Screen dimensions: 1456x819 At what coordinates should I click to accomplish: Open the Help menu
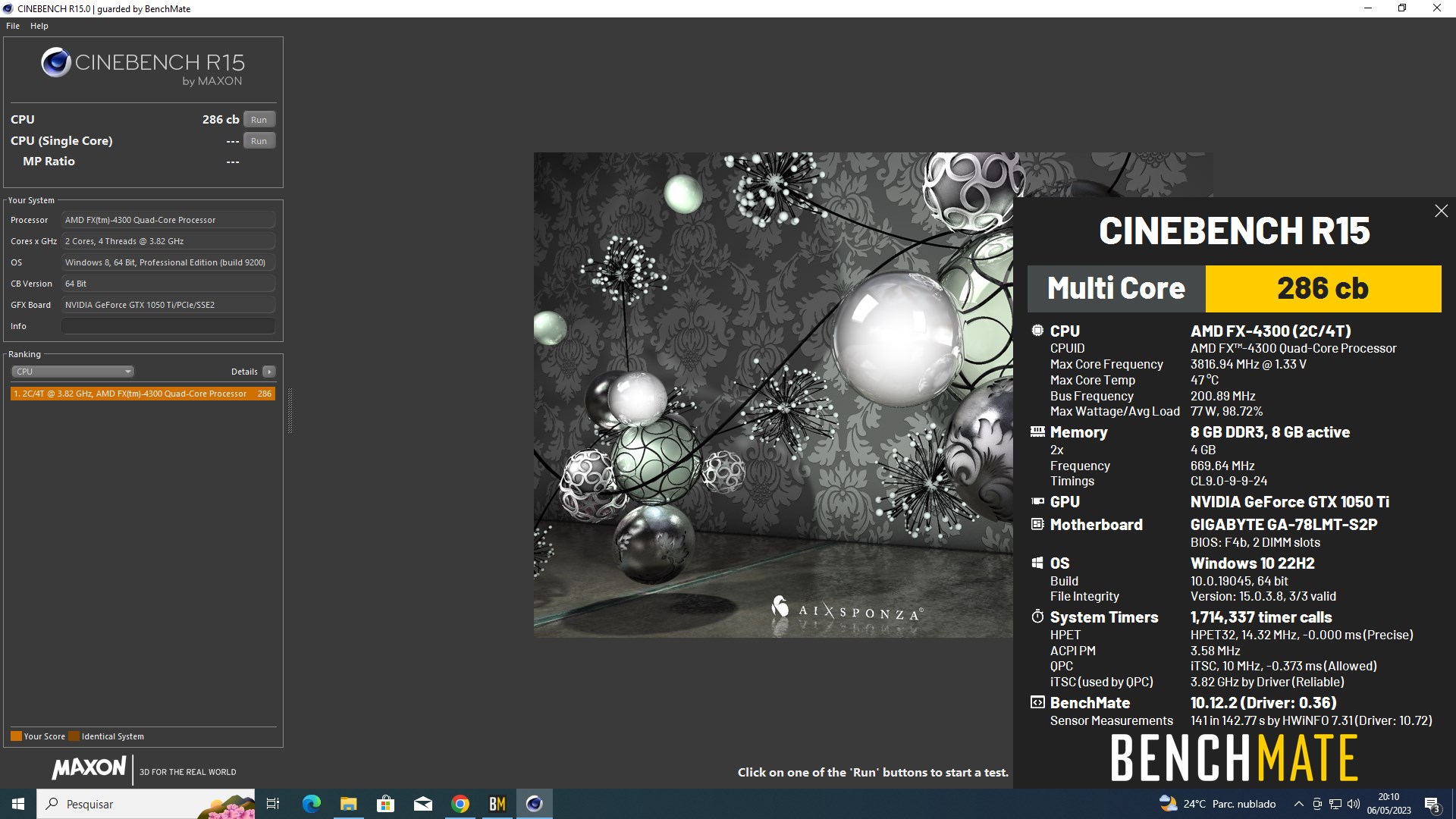pyautogui.click(x=39, y=26)
